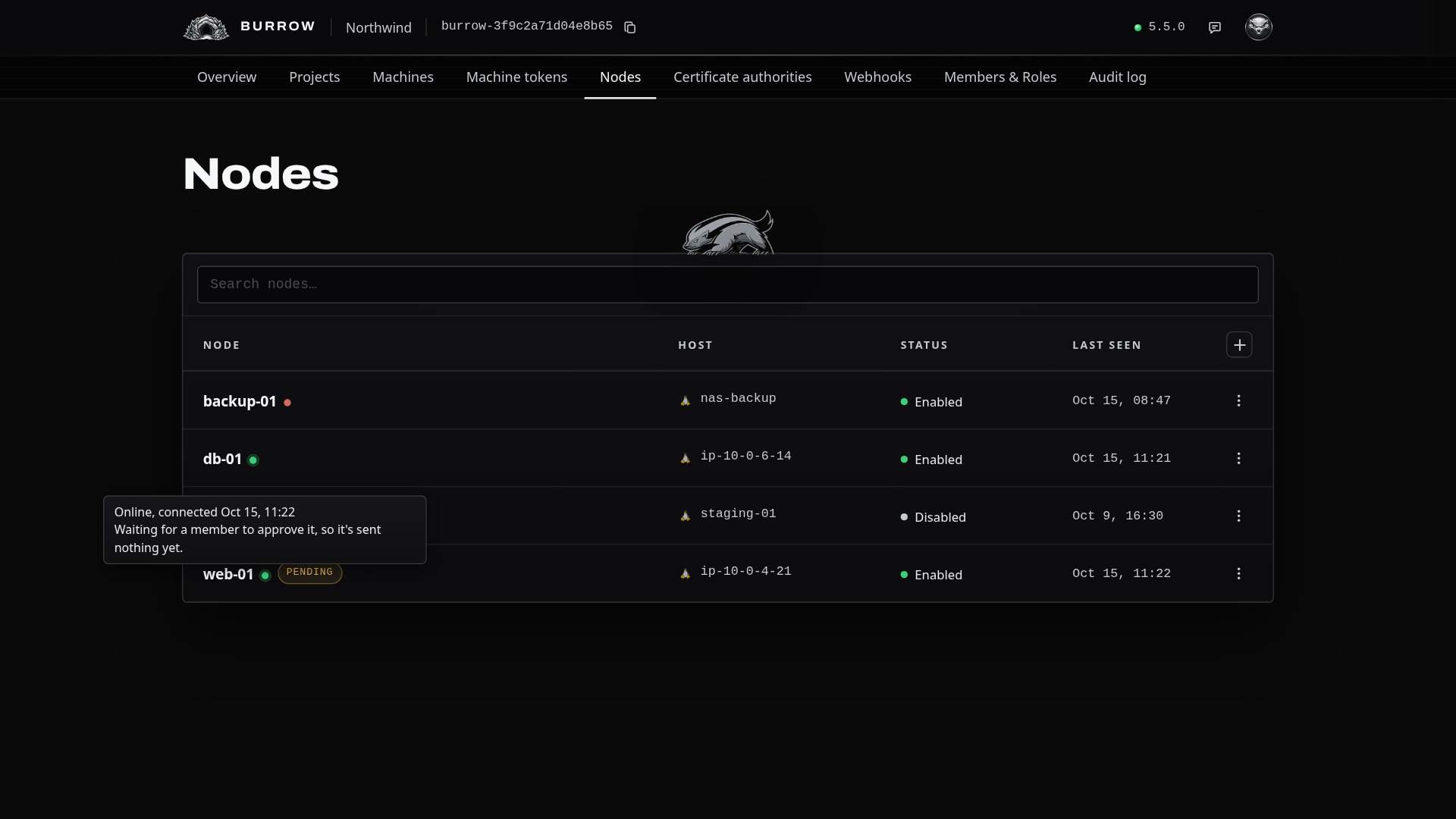The height and width of the screenshot is (819, 1456).
Task: Click the green online dot beside db-01
Action: click(x=253, y=460)
